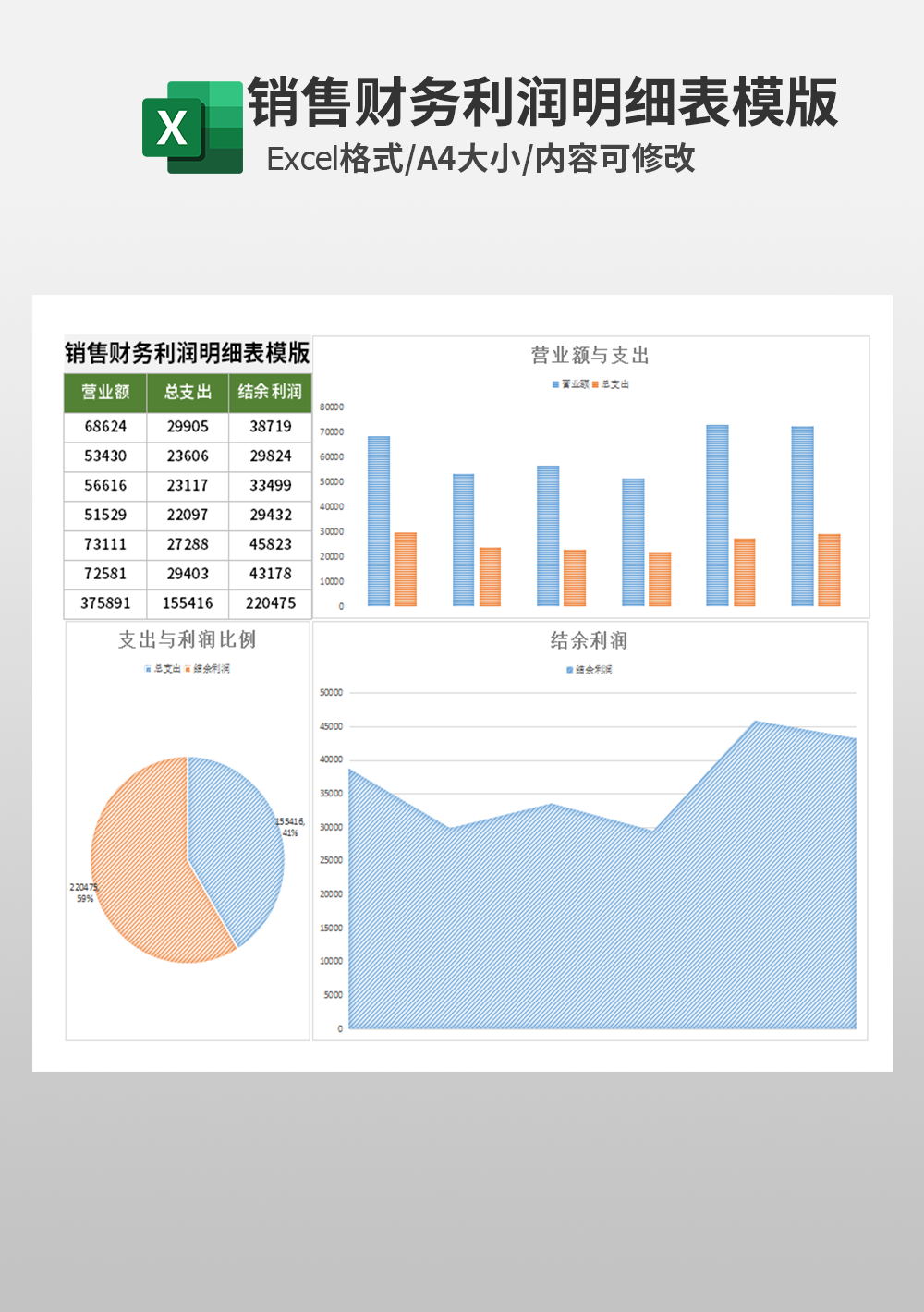This screenshot has height=1312, width=924.
Task: Click the pie data label 155416, 41%
Action: 290,827
